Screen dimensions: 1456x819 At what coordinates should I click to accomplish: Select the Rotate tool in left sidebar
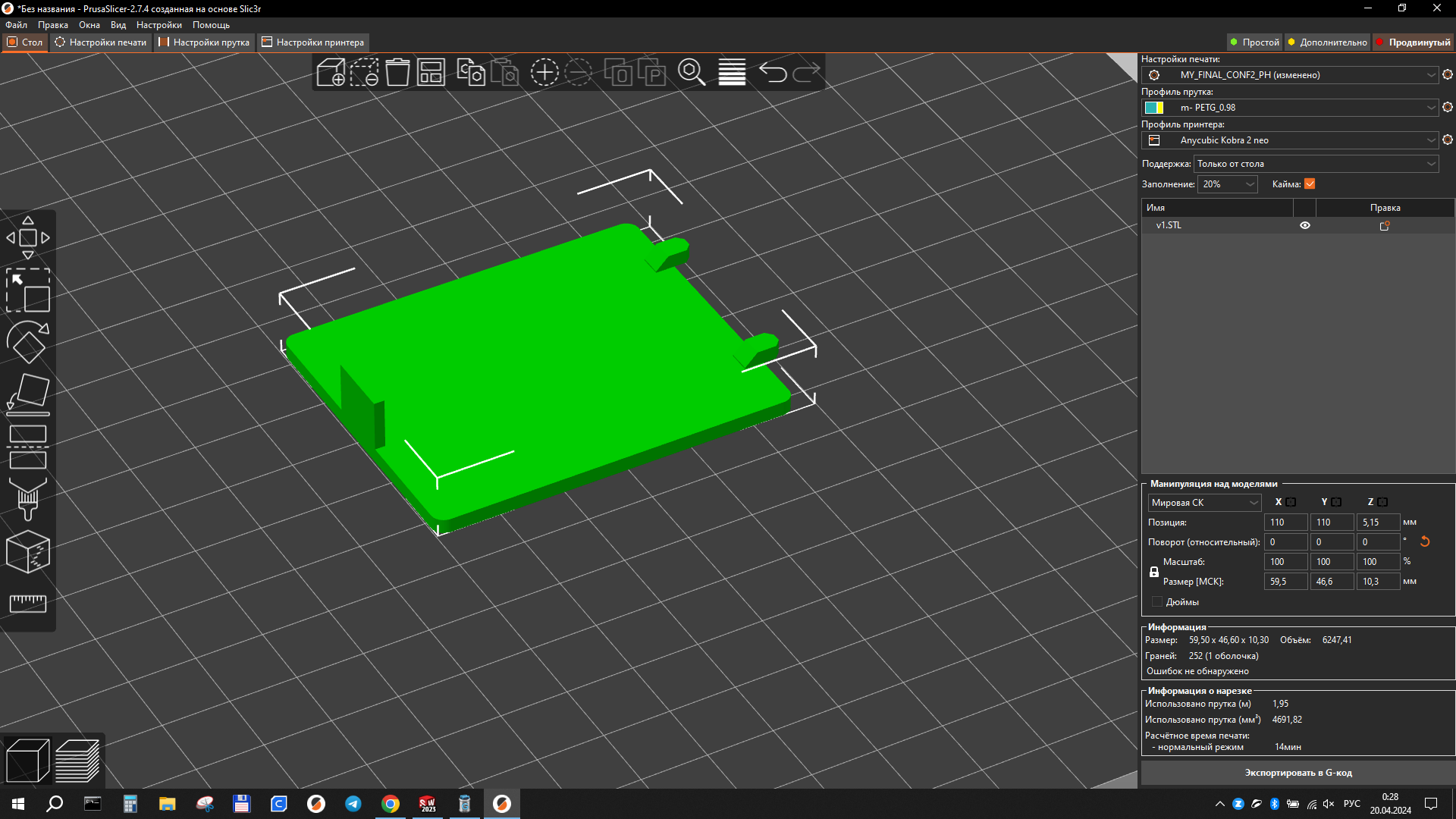tap(28, 342)
